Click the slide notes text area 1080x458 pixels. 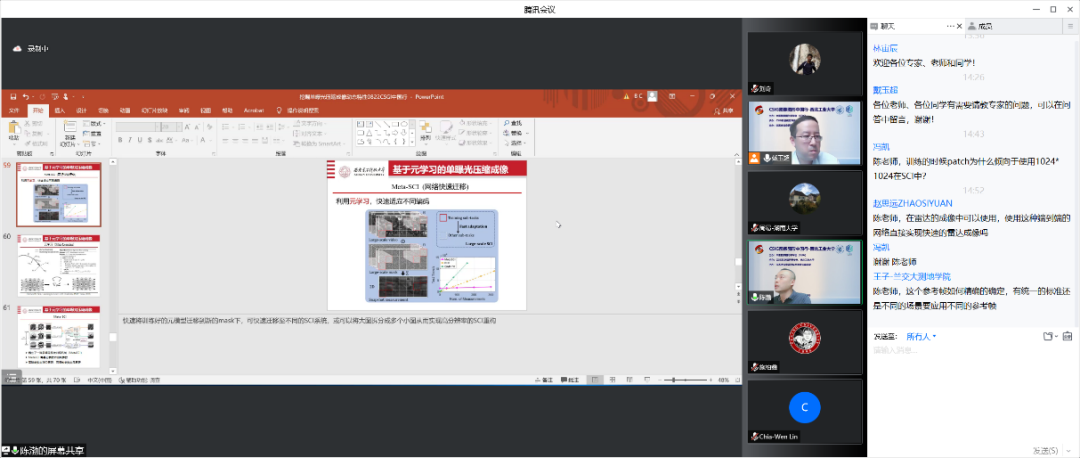pyautogui.click(x=427, y=344)
